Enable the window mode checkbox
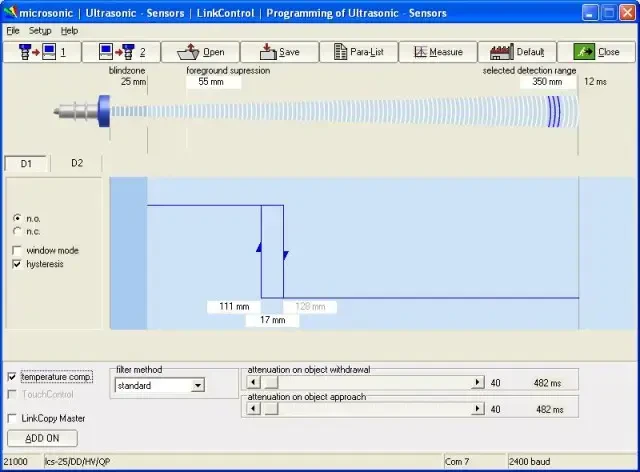Viewport: 640px width, 472px height. [17, 250]
